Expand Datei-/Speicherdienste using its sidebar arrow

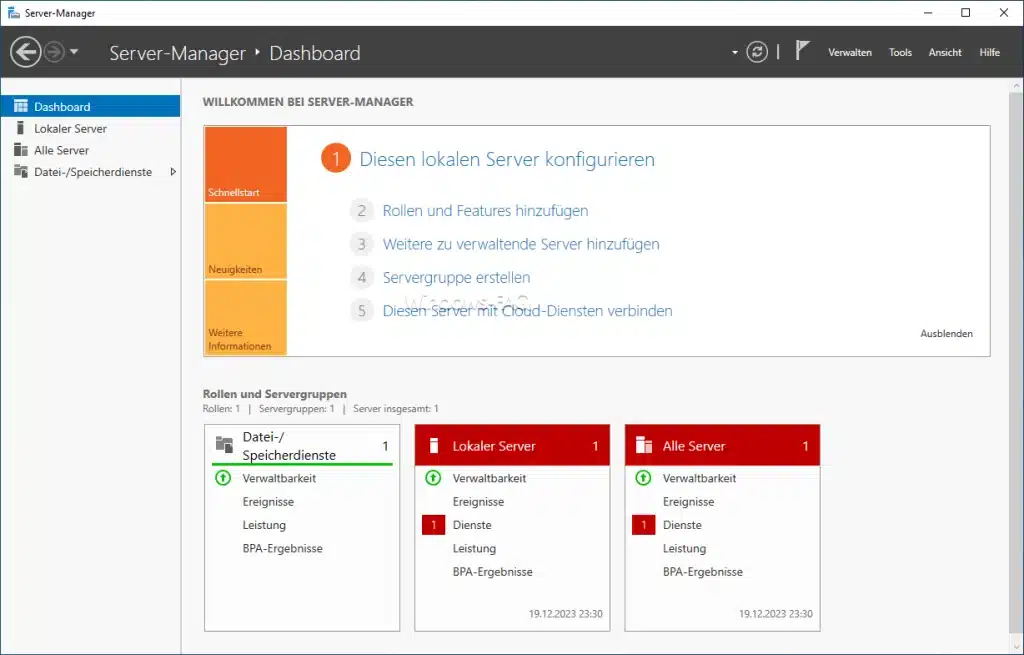pyautogui.click(x=172, y=172)
